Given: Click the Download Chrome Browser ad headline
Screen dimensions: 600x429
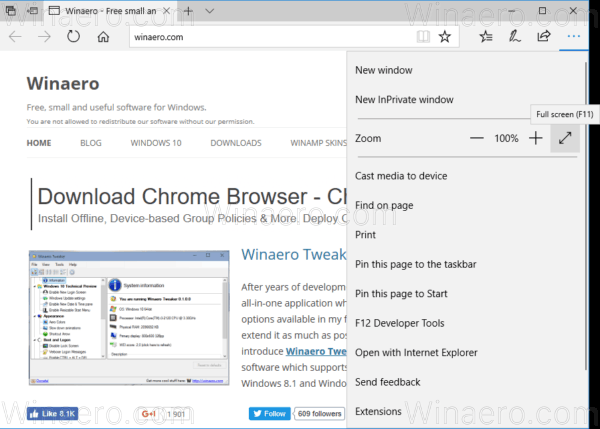Looking at the screenshot, I should pyautogui.click(x=192, y=197).
